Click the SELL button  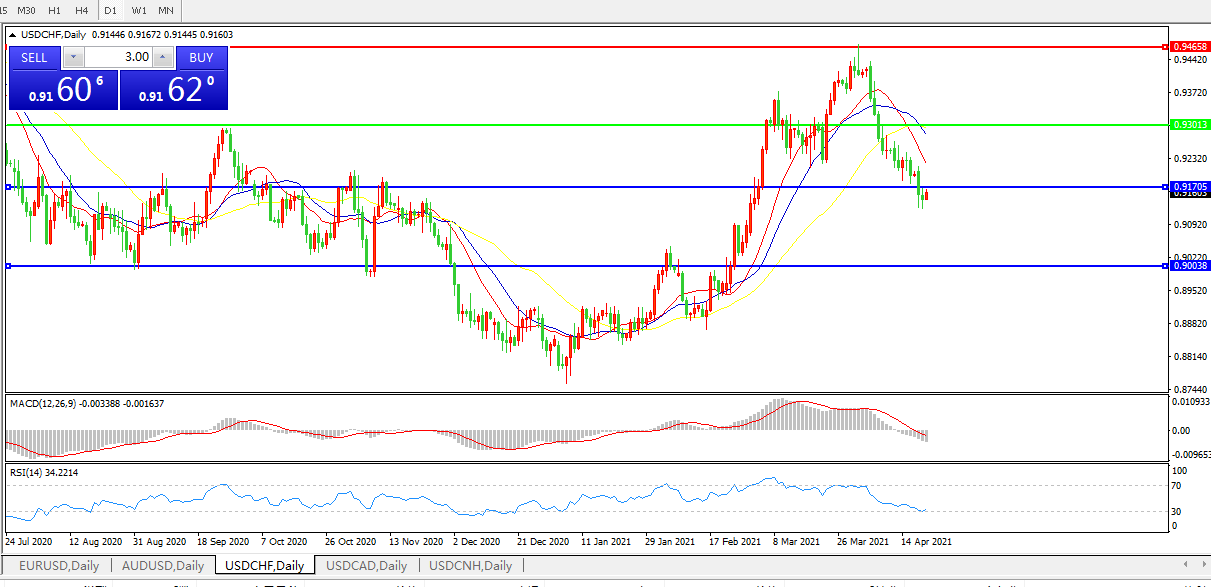[x=34, y=58]
